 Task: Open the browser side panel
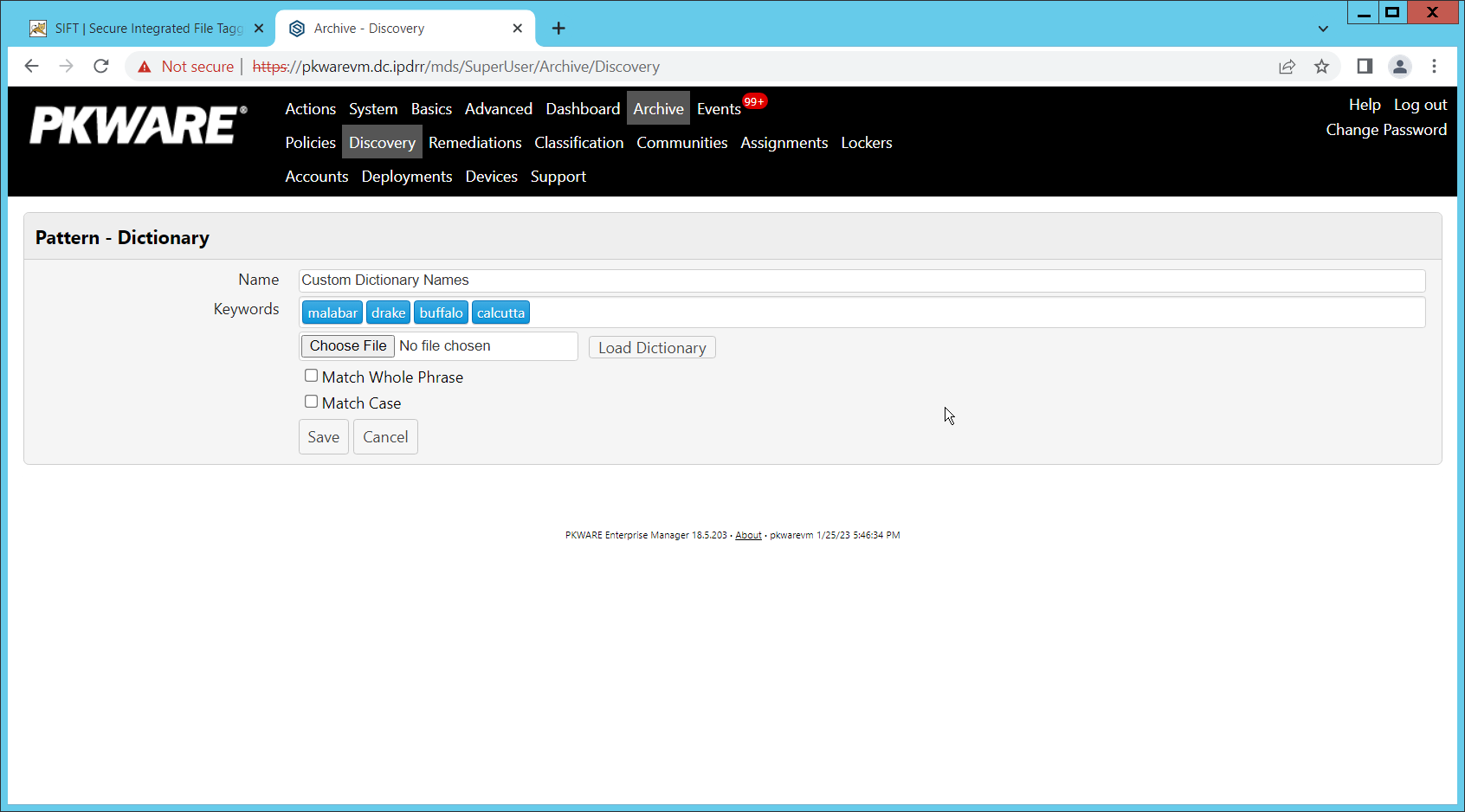tap(1365, 67)
